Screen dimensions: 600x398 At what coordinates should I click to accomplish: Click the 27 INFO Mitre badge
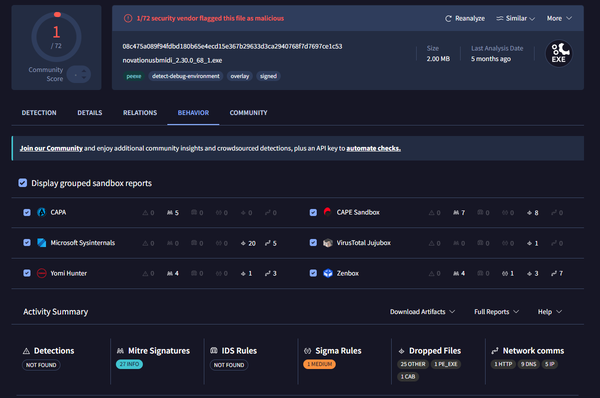(129, 364)
